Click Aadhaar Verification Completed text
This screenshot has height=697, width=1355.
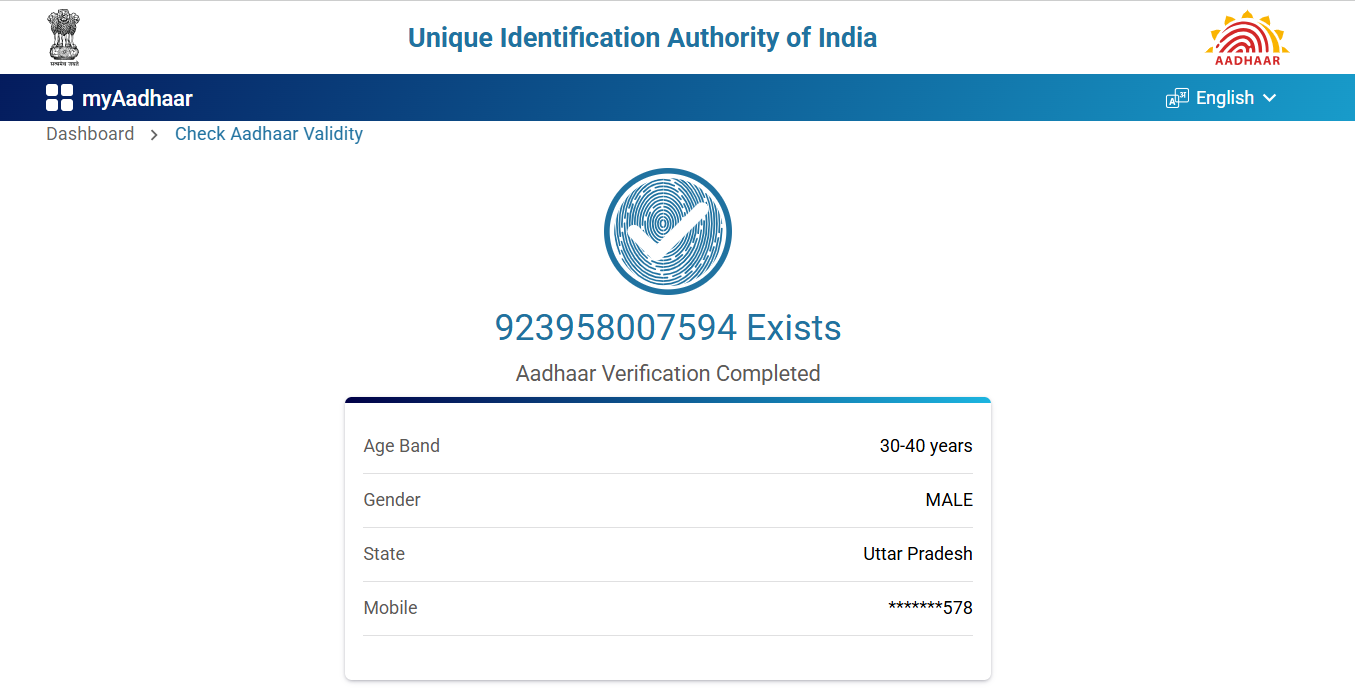click(x=668, y=374)
